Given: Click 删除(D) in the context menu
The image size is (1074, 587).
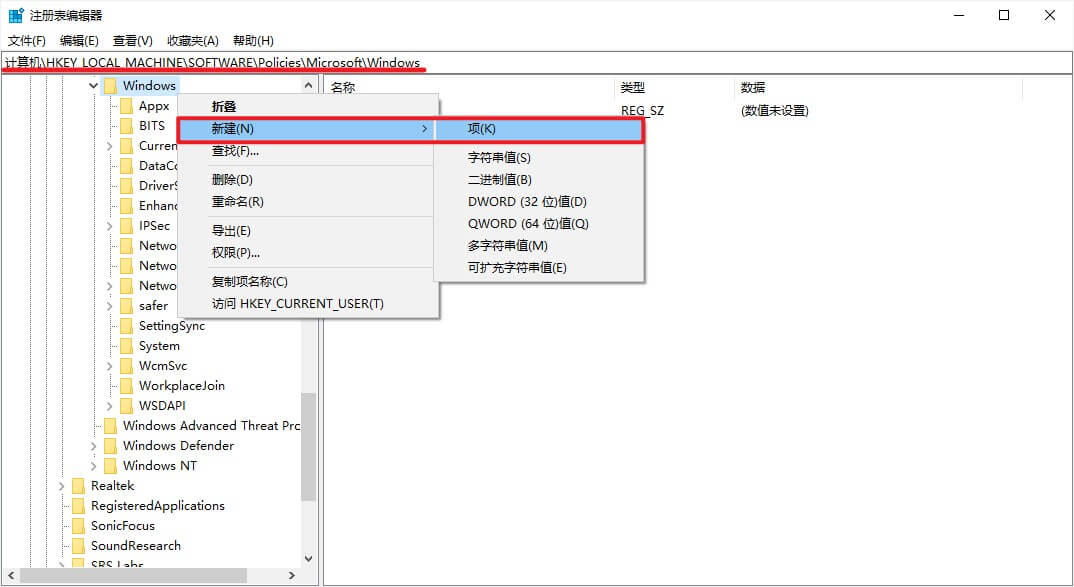Looking at the screenshot, I should 232,180.
